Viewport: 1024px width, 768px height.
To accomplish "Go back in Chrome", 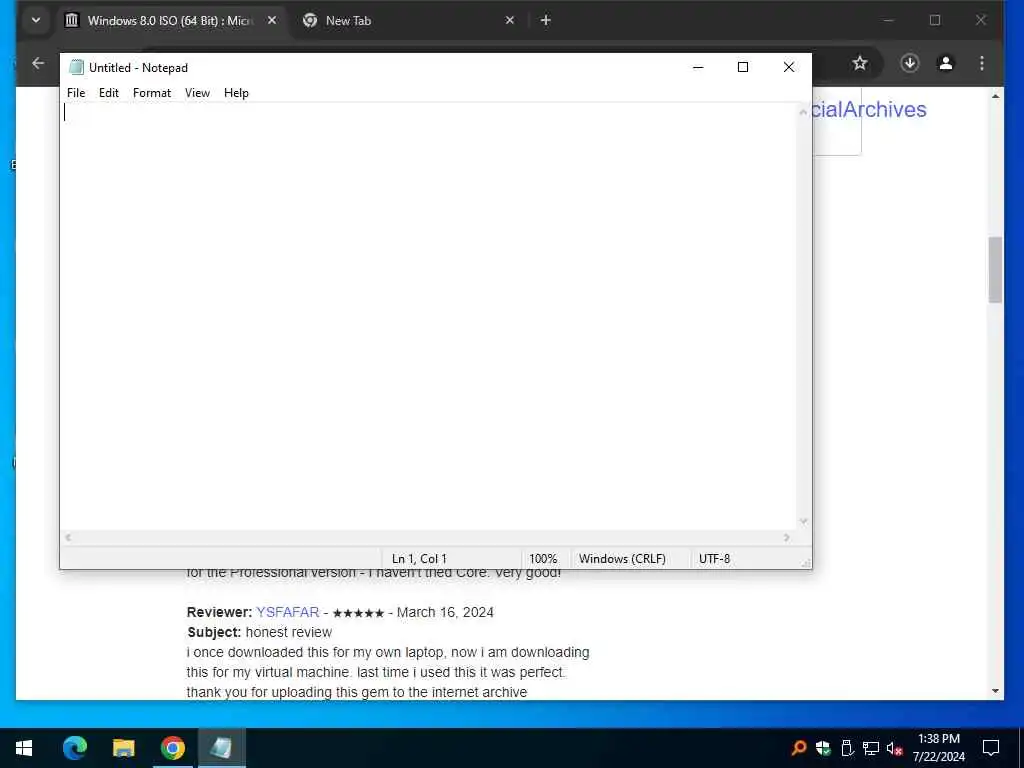I will [x=39, y=63].
